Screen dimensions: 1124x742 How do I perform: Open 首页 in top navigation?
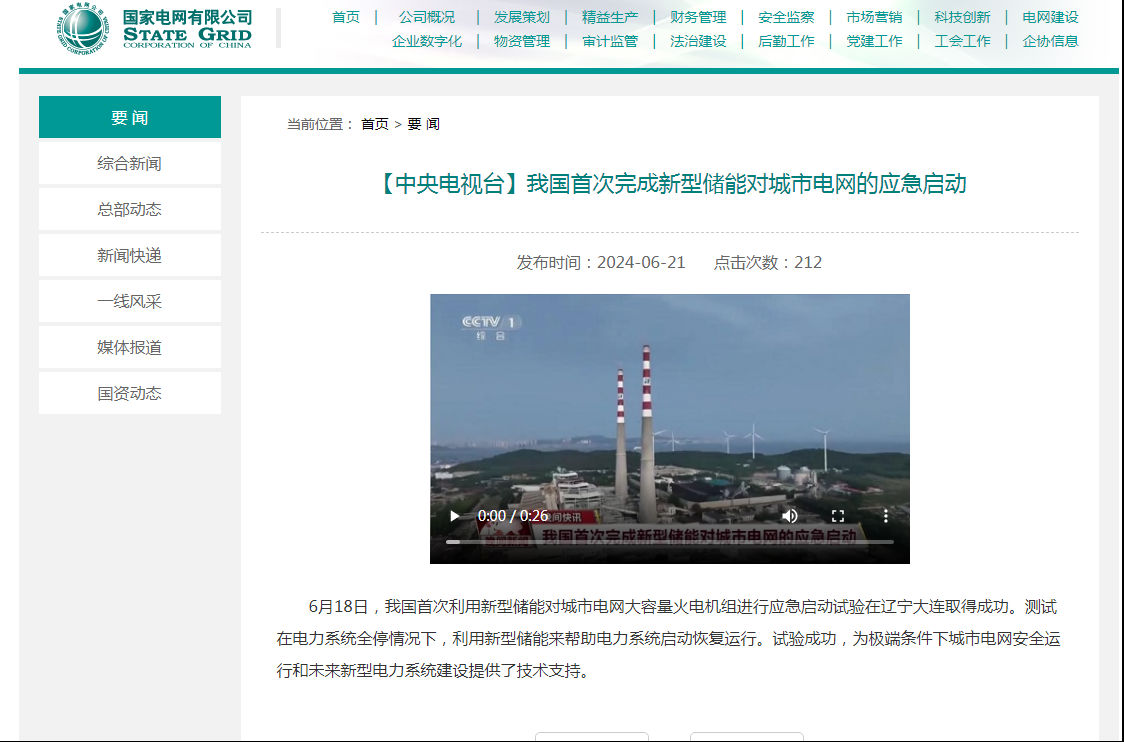(x=346, y=17)
